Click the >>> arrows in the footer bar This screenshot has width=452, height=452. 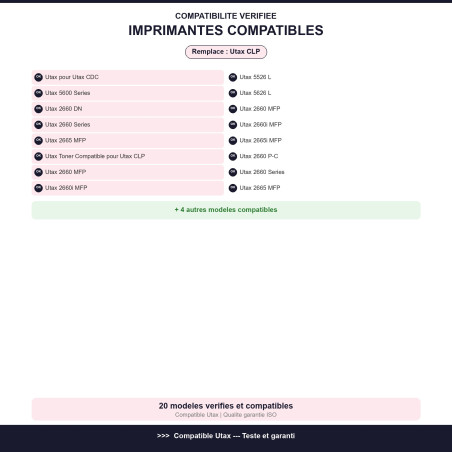point(163,436)
